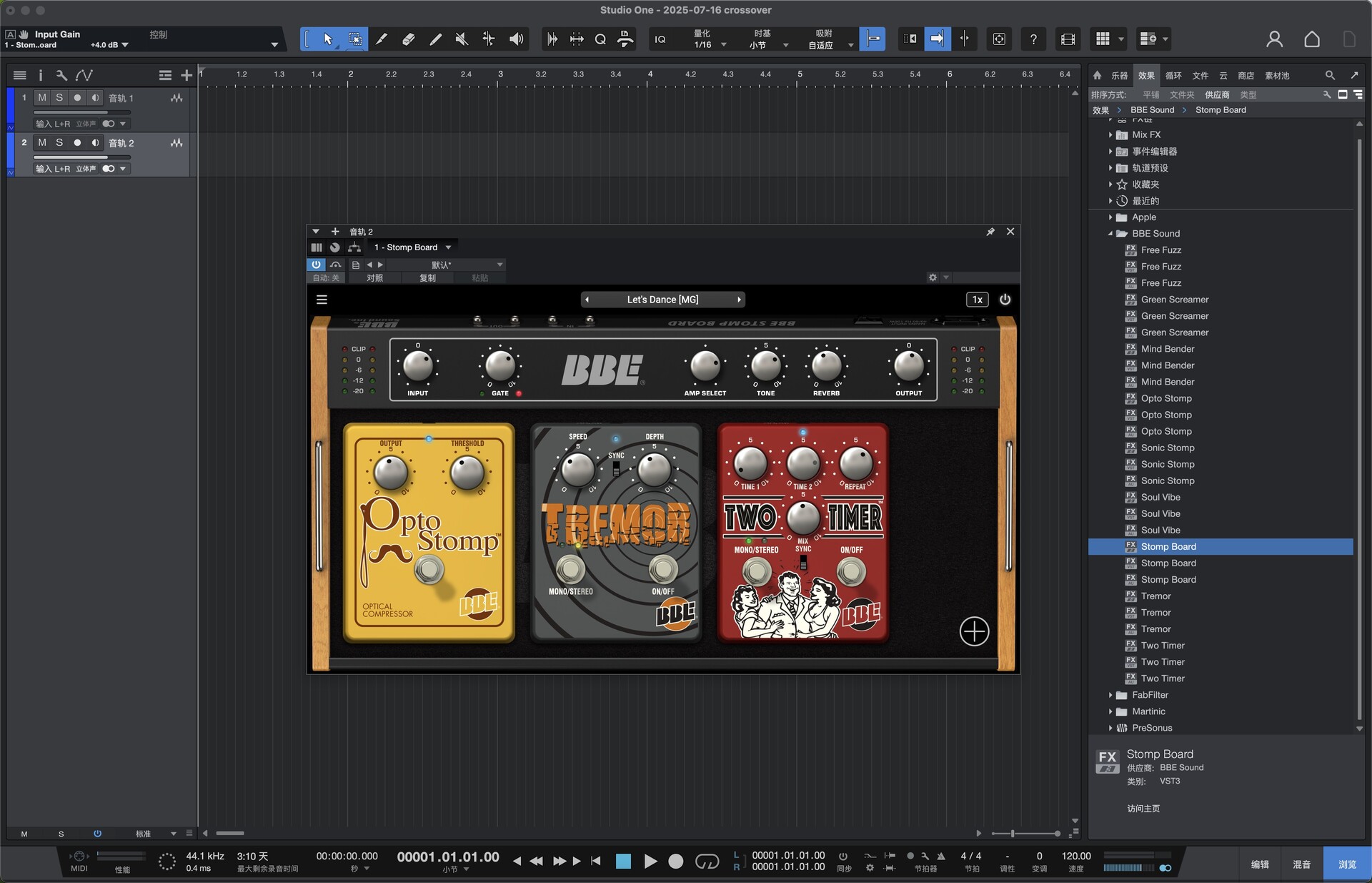Viewport: 1372px width, 883px height.
Task: Switch to the 循环 browser tab
Action: point(1173,75)
